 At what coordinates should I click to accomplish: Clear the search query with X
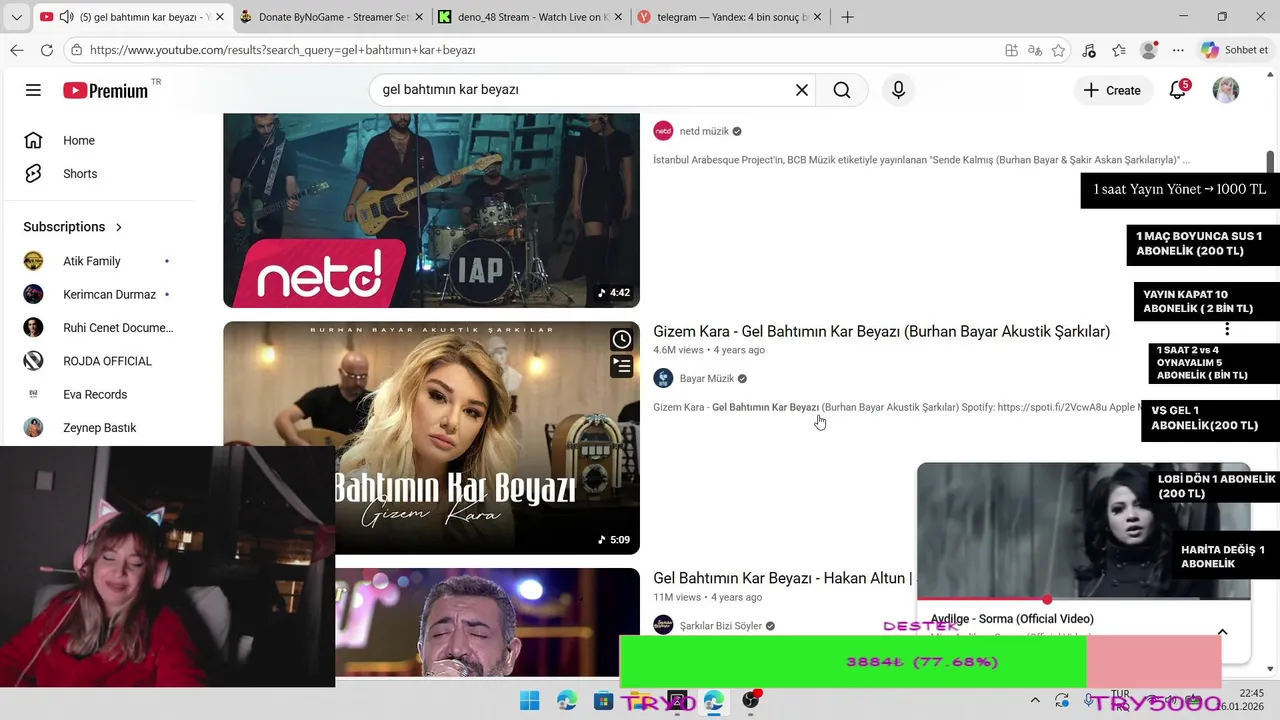point(801,90)
